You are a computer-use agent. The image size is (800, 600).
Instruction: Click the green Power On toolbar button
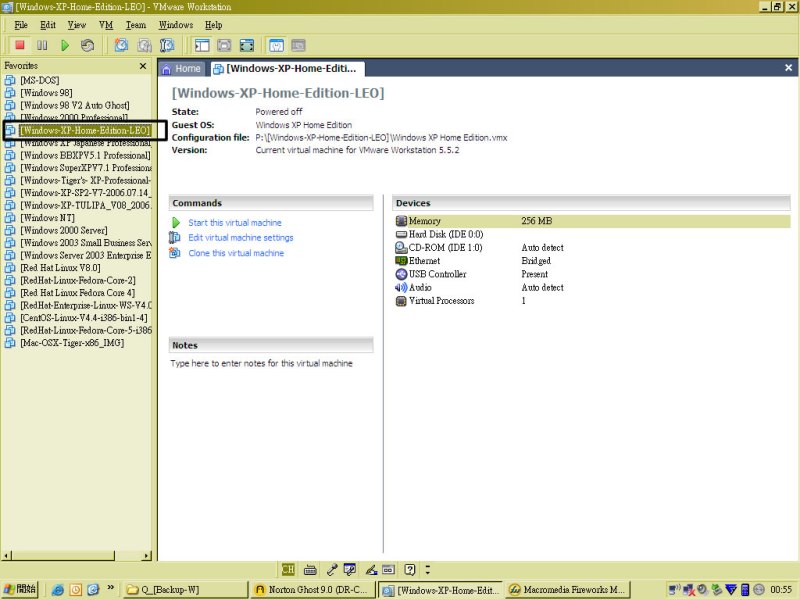click(x=65, y=45)
